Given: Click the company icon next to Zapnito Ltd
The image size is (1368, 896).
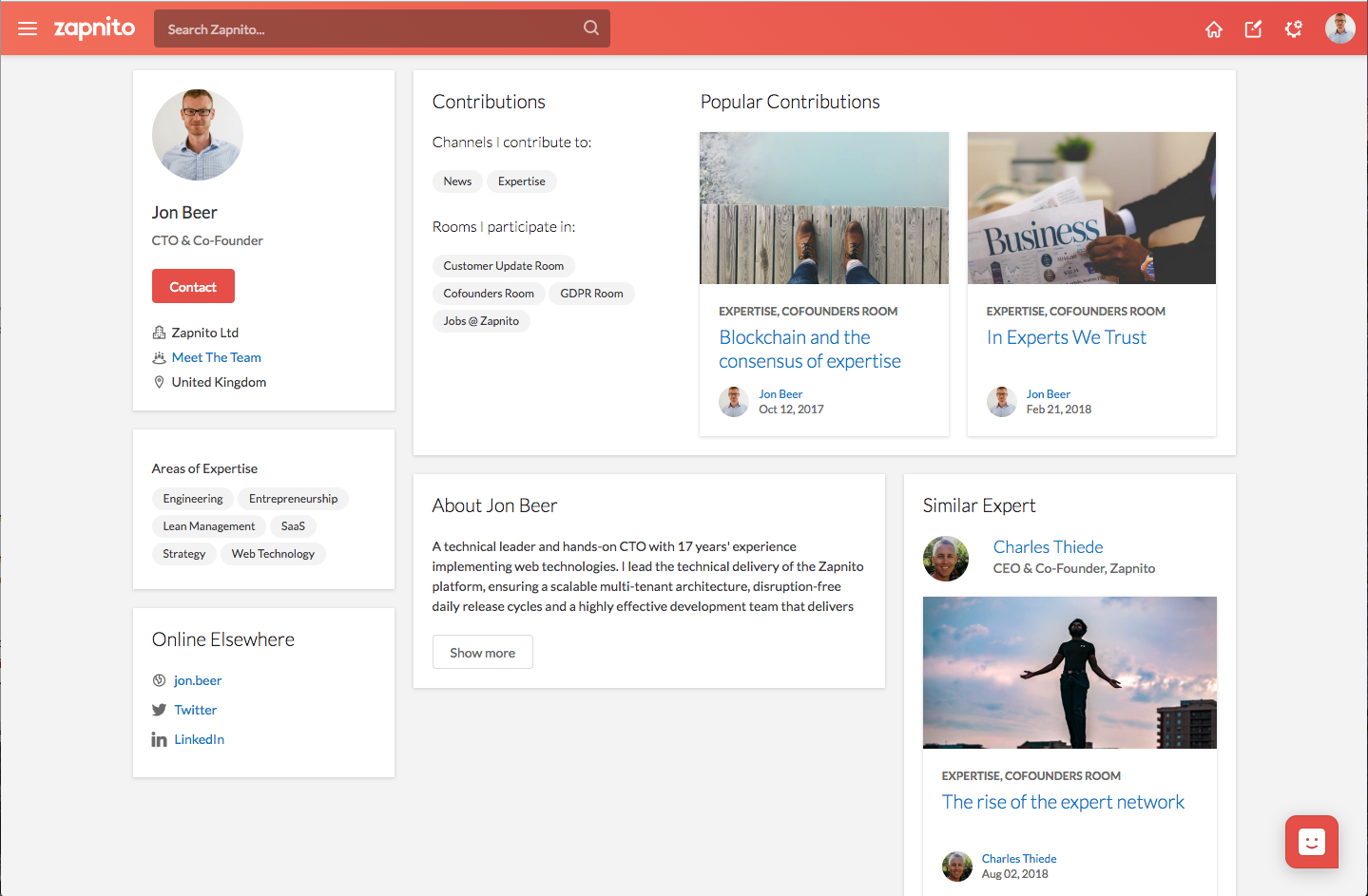Looking at the screenshot, I should [159, 332].
